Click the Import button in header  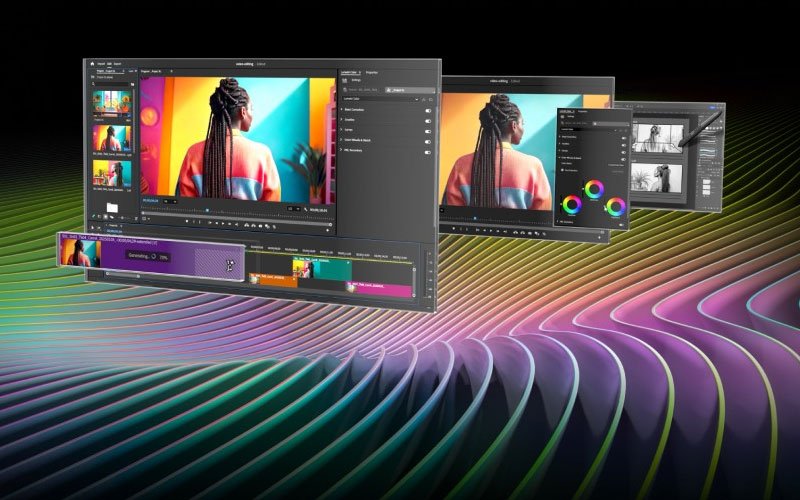click(103, 63)
